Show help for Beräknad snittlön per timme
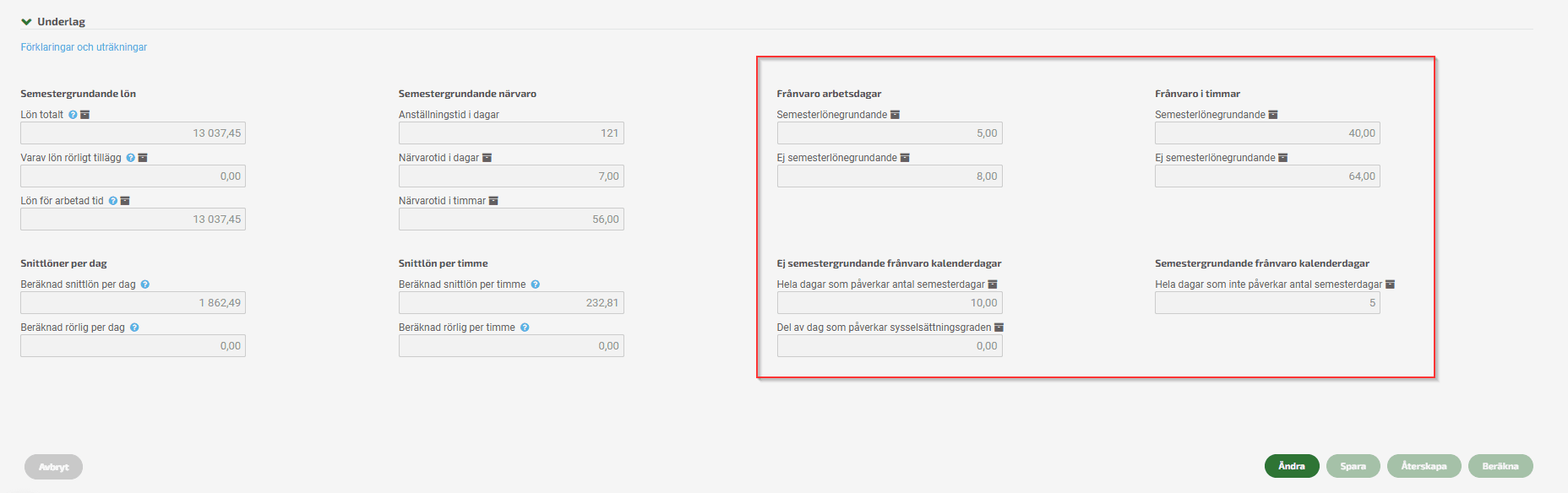This screenshot has height=493, width=1568. pyautogui.click(x=536, y=284)
